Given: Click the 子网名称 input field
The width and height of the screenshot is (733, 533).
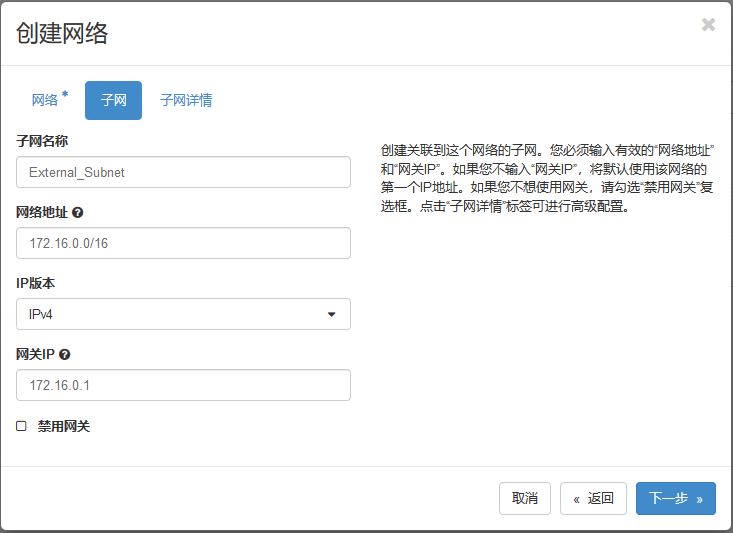Looking at the screenshot, I should (x=183, y=172).
